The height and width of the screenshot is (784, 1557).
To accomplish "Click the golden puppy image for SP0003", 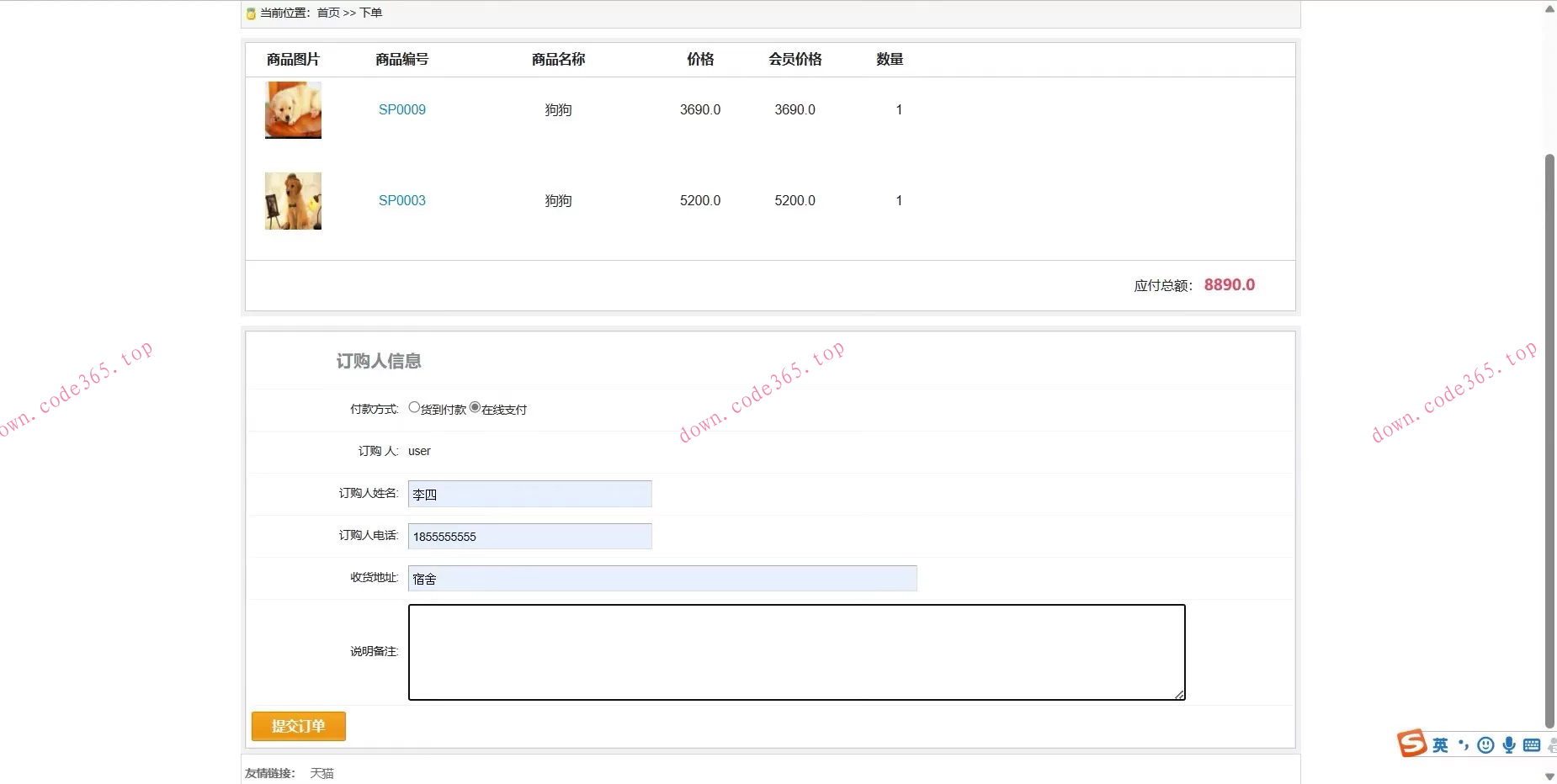I will tap(293, 201).
